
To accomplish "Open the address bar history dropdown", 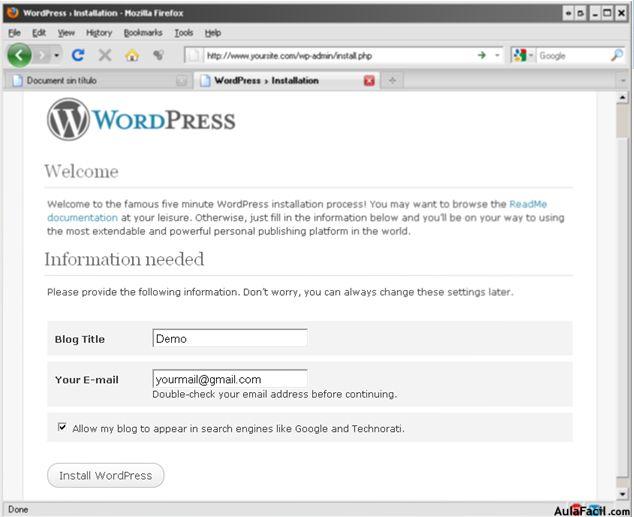I will [497, 55].
